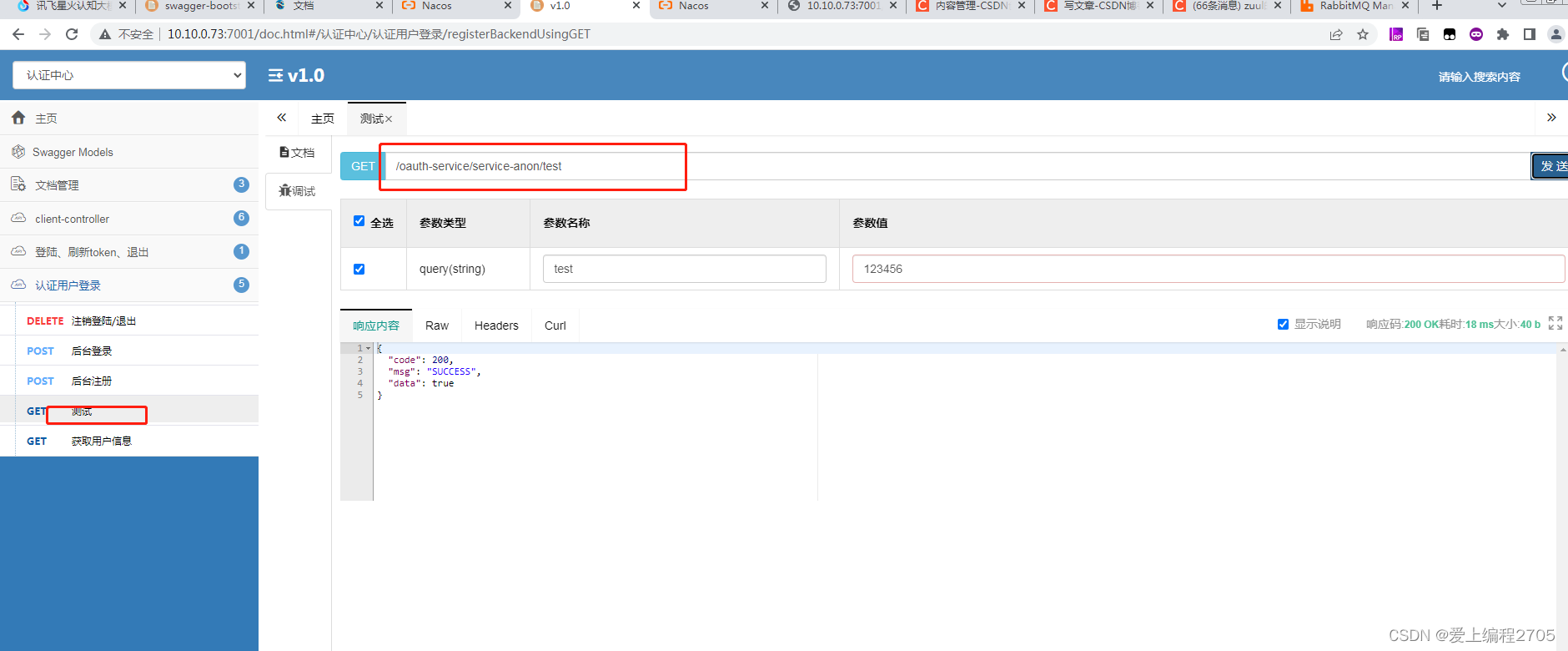Select the 响应内容 response tab
This screenshot has height=651, width=1568.
coord(376,325)
